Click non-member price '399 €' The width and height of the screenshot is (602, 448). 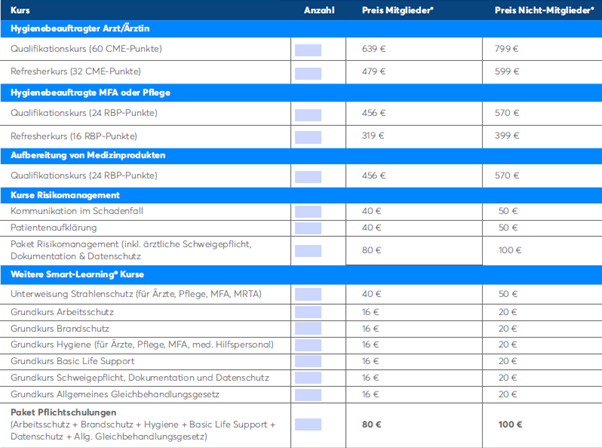pos(506,136)
